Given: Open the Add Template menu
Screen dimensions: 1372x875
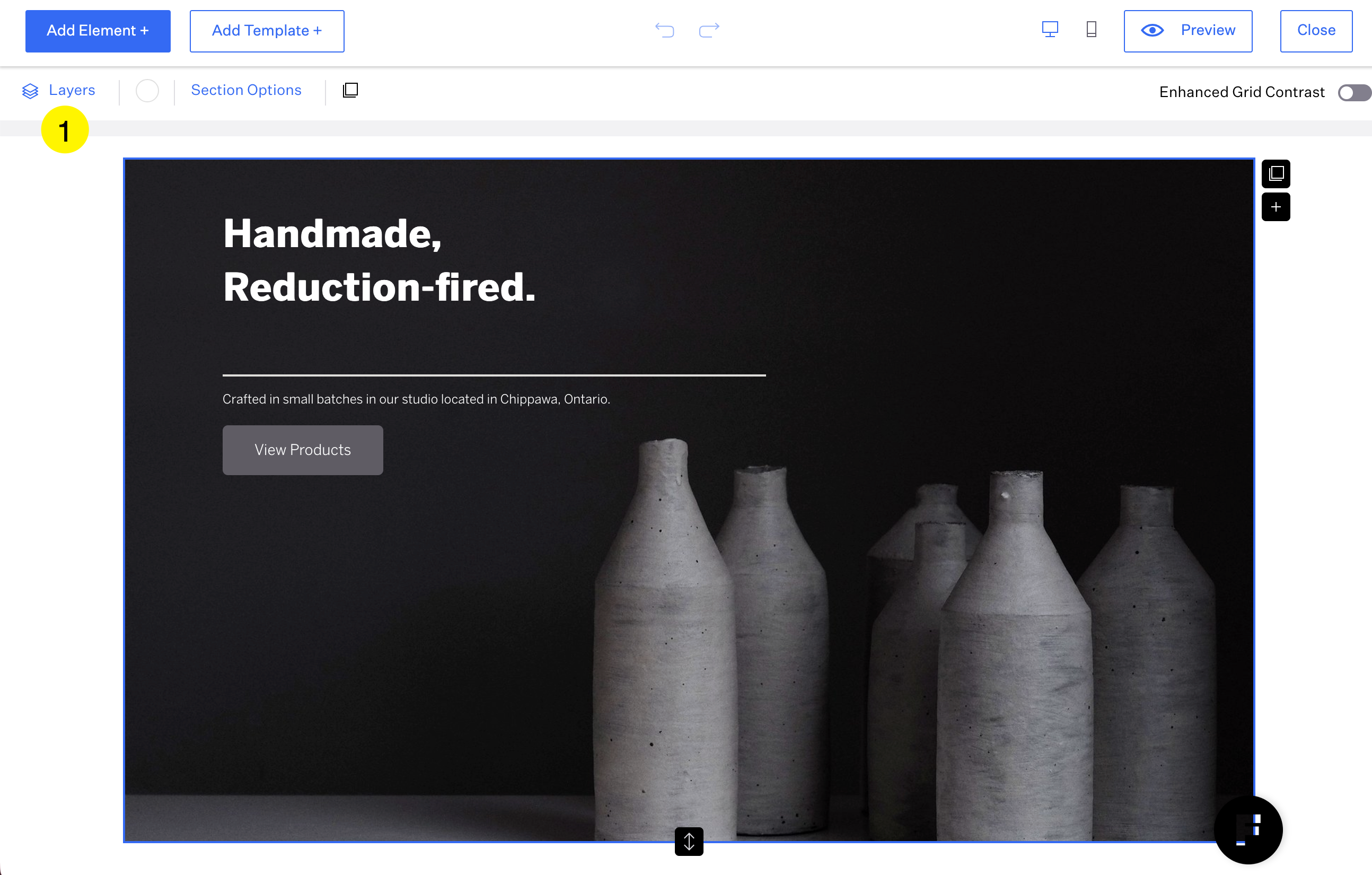Looking at the screenshot, I should (267, 31).
